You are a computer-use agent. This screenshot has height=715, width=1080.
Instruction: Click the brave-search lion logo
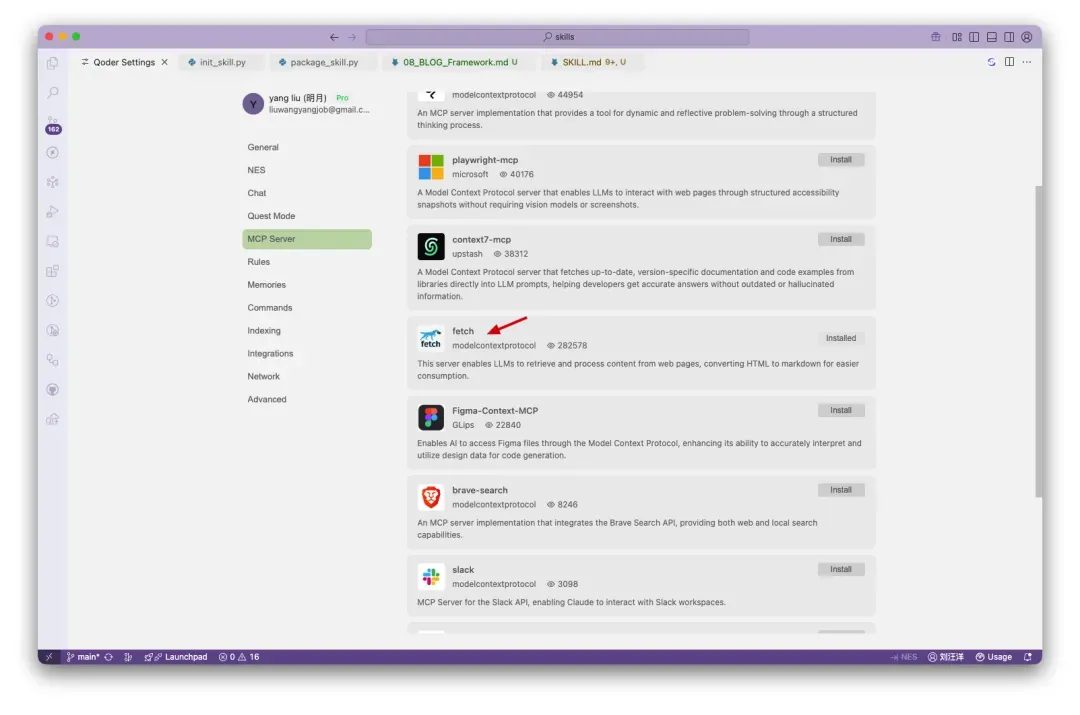(430, 497)
